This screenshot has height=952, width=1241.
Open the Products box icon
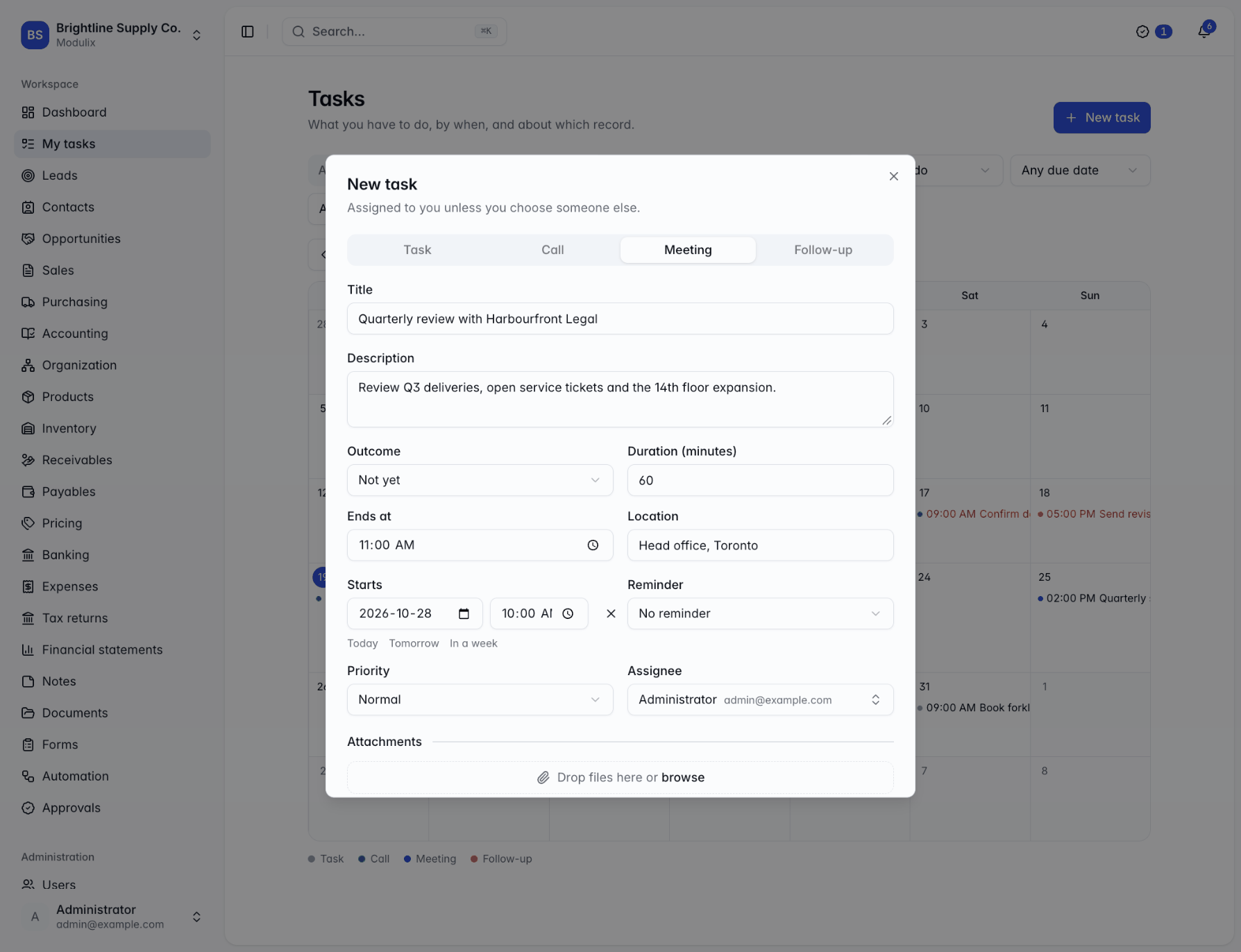pyautogui.click(x=28, y=397)
